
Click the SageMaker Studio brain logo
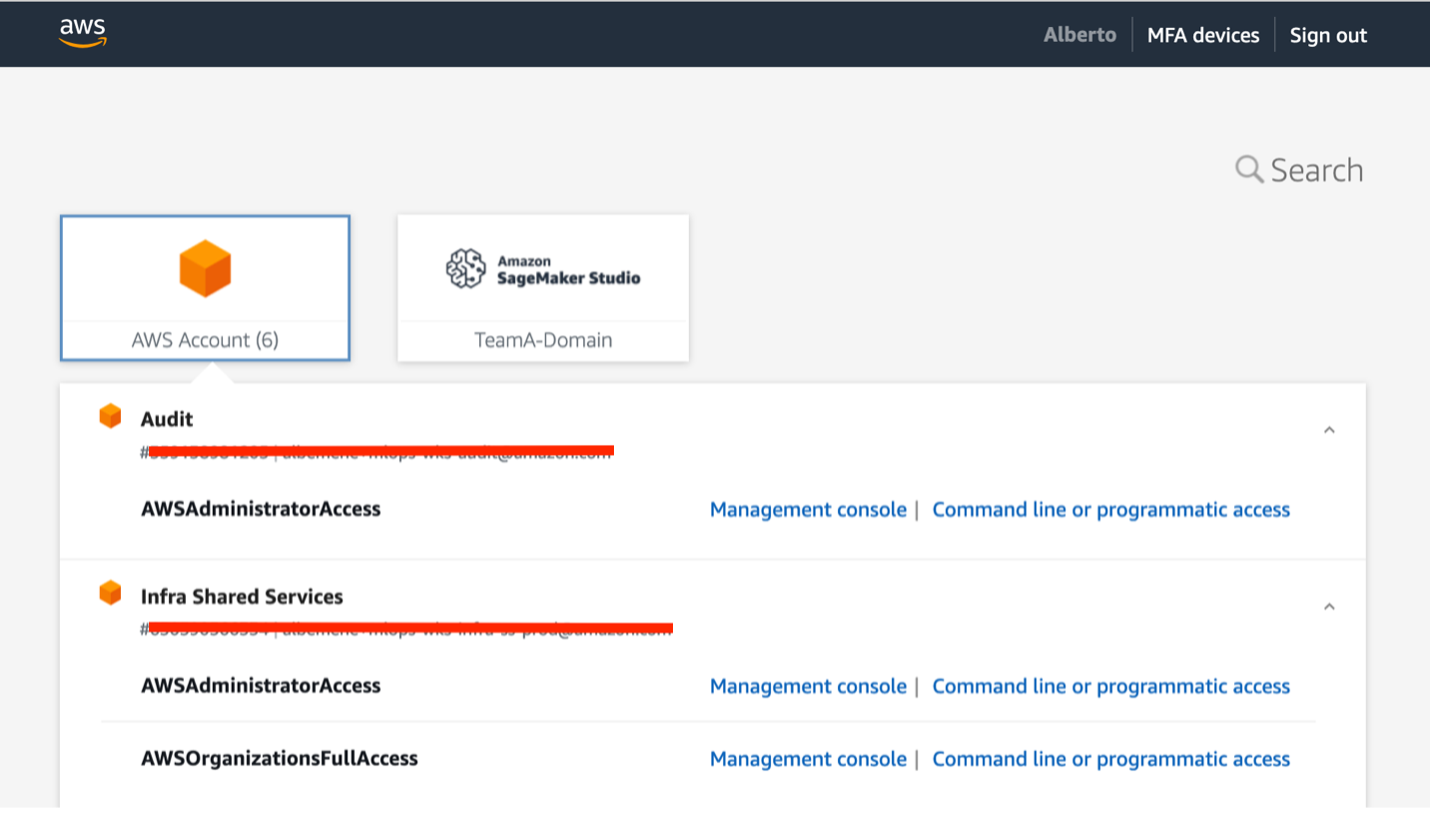click(x=465, y=269)
